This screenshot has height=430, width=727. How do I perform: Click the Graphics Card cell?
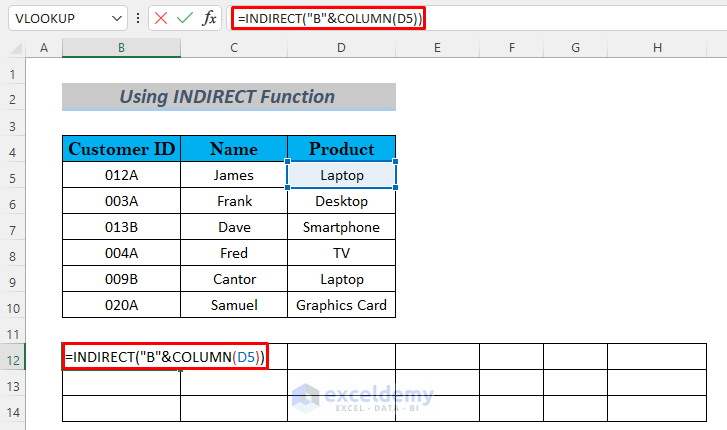[341, 305]
